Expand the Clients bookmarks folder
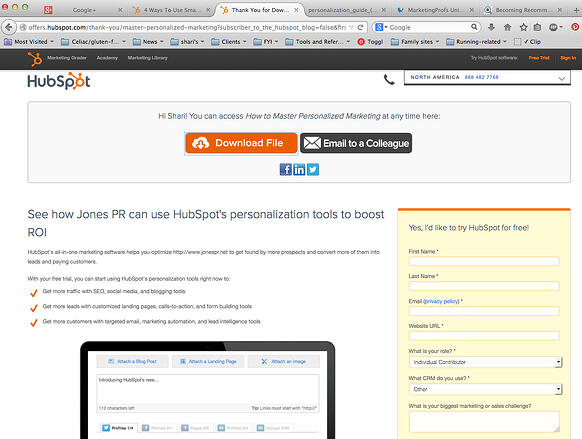Viewport: 582px width, 439px height. 229,42
